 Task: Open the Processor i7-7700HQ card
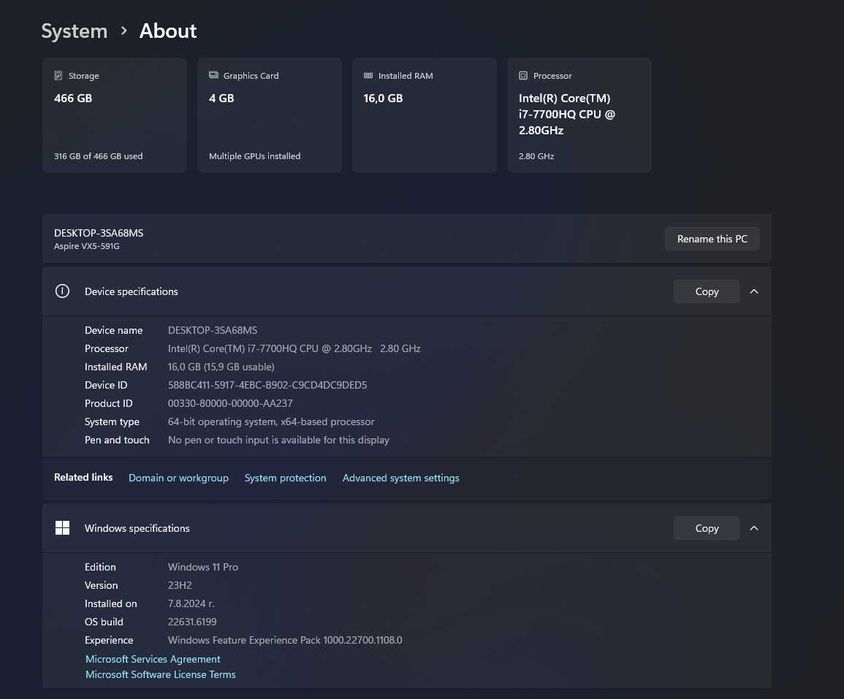click(579, 115)
